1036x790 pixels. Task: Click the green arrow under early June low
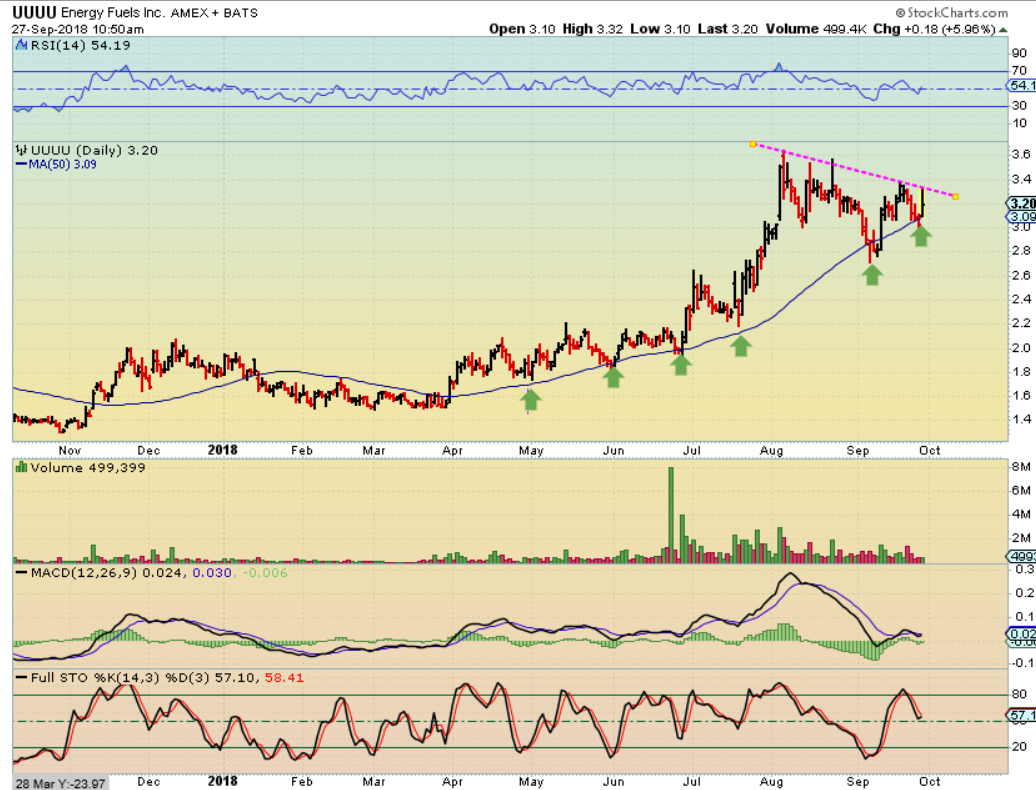(x=613, y=377)
